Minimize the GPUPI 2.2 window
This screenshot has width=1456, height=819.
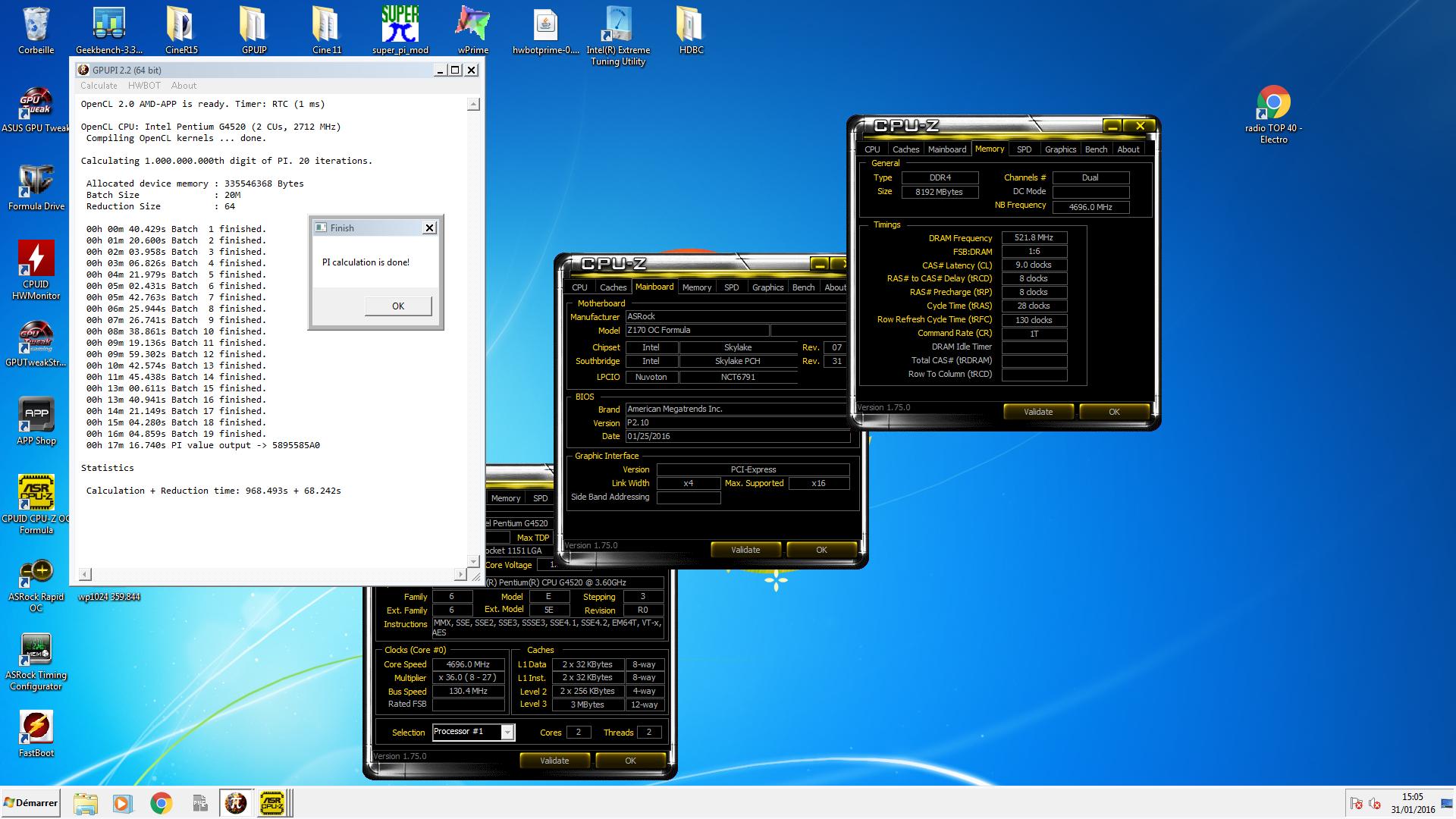tap(440, 70)
